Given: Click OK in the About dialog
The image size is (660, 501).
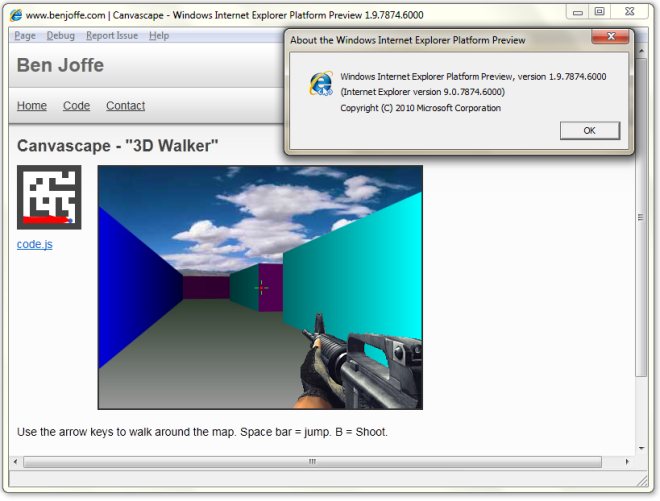Looking at the screenshot, I should click(x=590, y=131).
